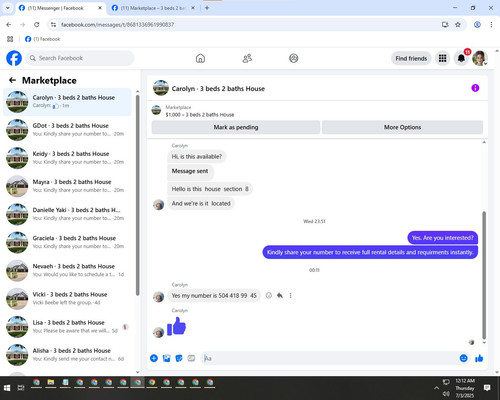Screen dimensions: 500x400
Task: Open Lisa conversation in the list
Action: tap(67, 327)
